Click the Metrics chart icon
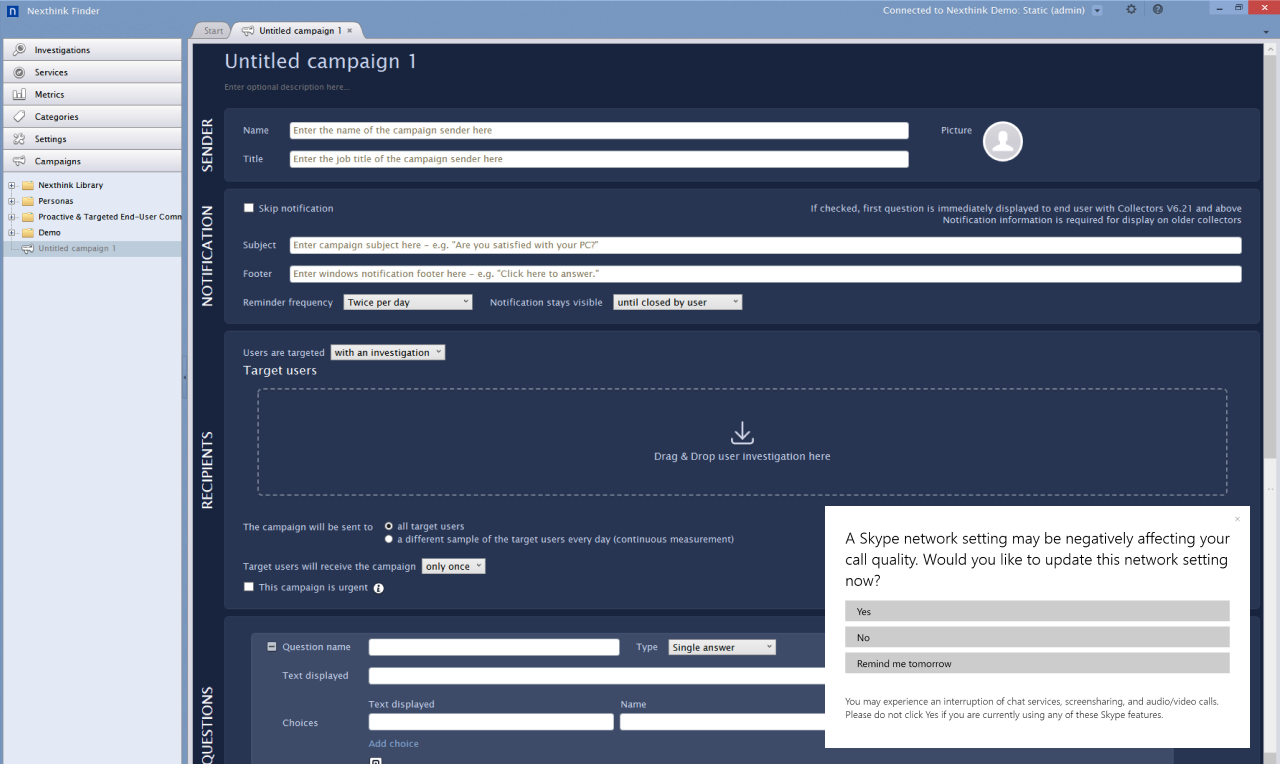The height and width of the screenshot is (764, 1280). [x=19, y=94]
